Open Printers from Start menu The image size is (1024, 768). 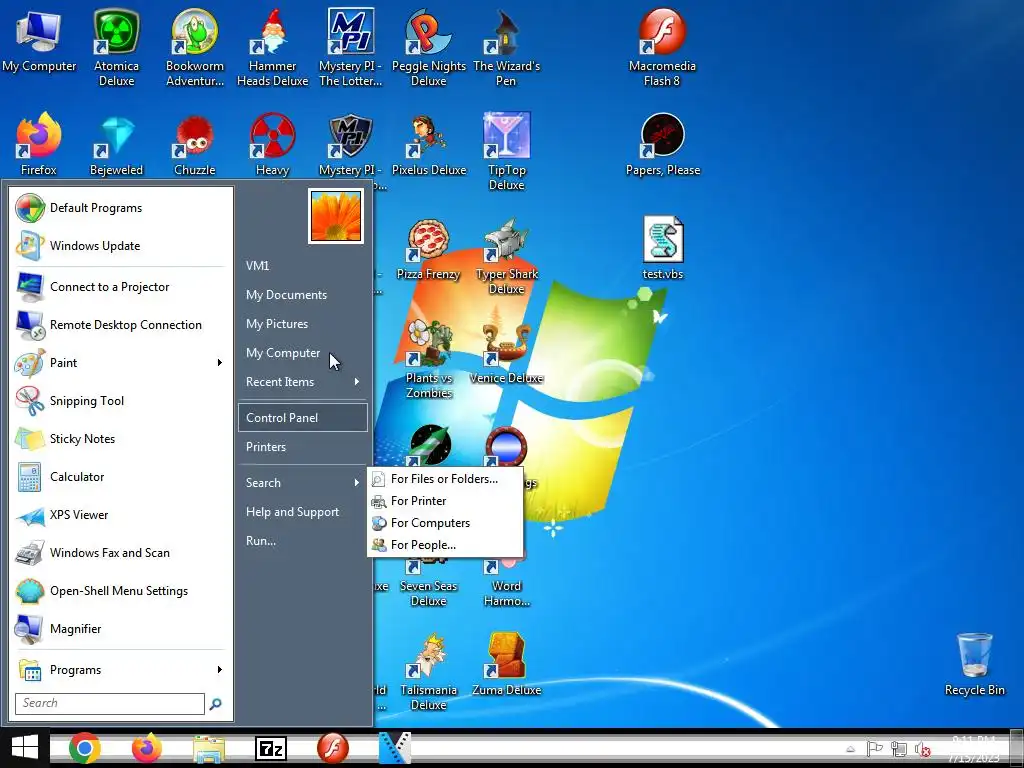[303, 447]
